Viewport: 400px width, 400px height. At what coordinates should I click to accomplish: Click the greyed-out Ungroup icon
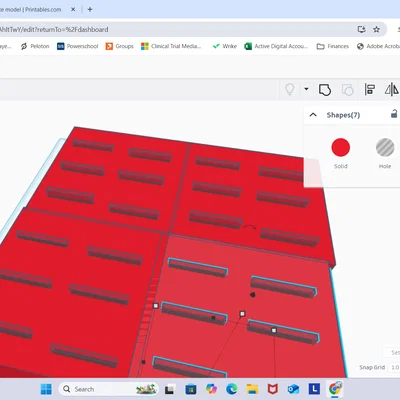pos(347,90)
